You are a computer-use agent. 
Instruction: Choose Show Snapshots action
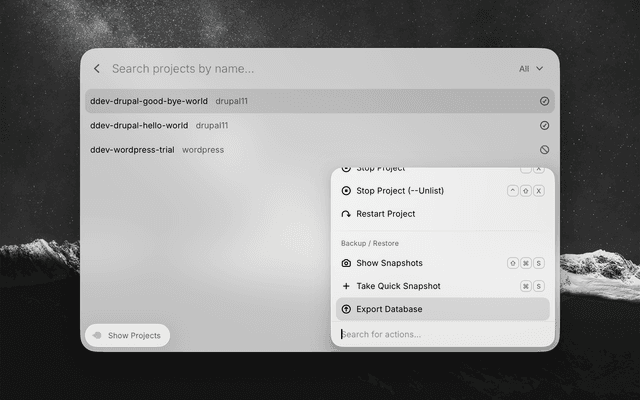point(442,263)
